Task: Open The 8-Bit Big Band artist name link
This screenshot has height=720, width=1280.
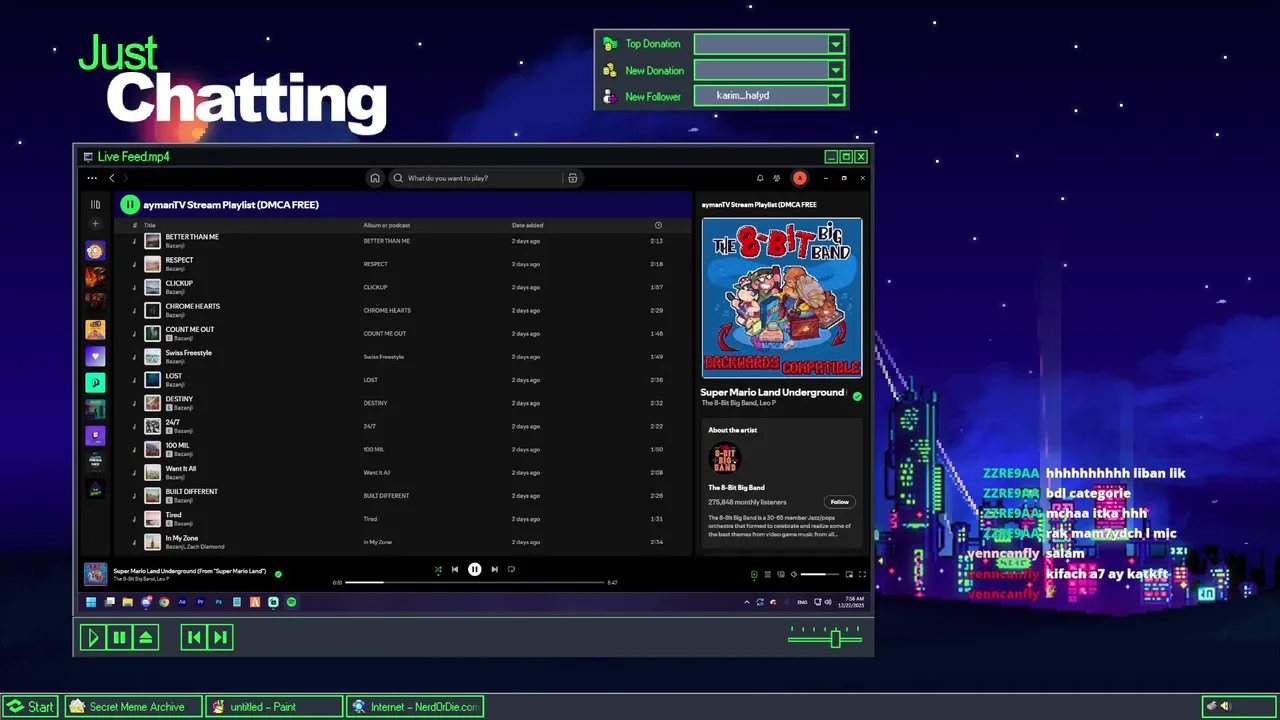Action: tap(736, 488)
